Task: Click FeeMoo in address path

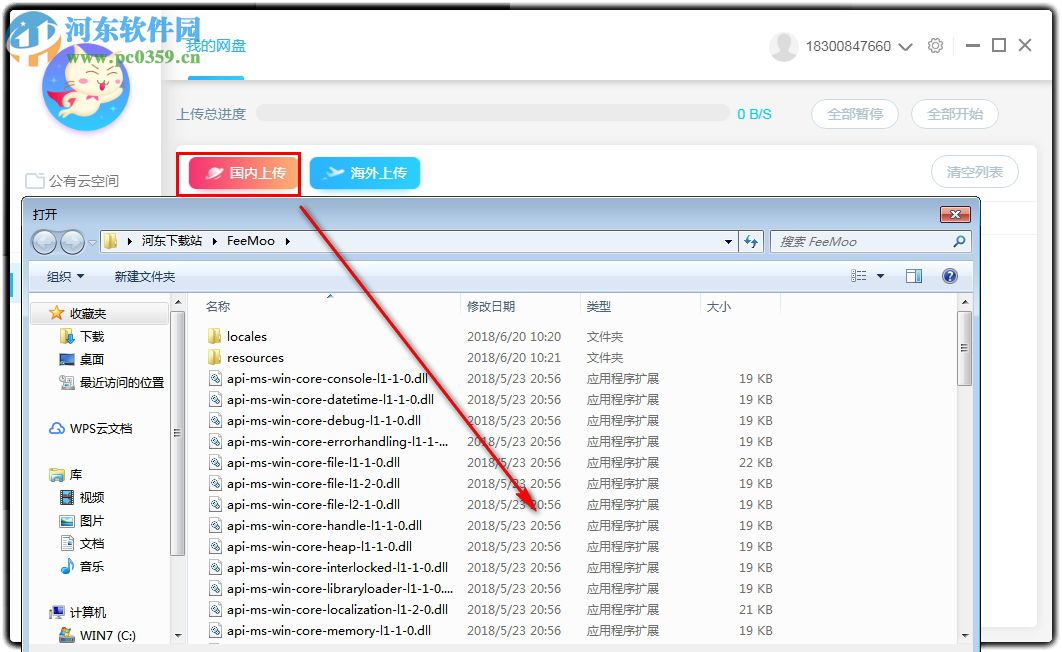Action: tap(251, 241)
